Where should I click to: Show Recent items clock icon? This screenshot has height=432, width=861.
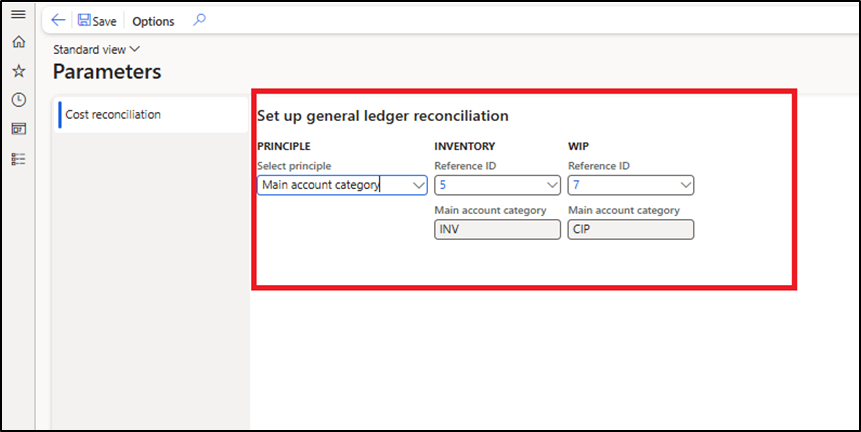18,100
